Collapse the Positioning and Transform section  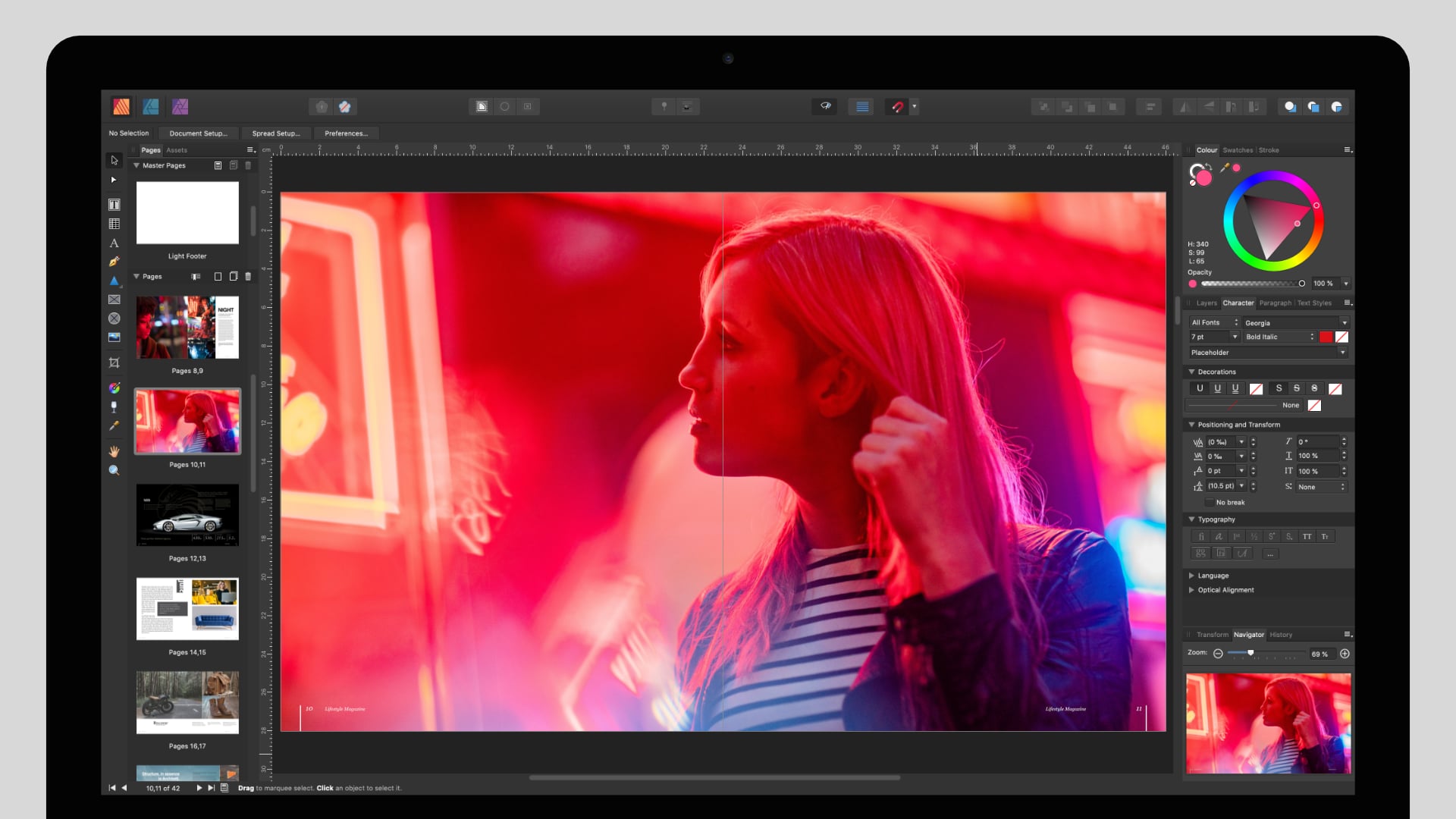[x=1192, y=425]
